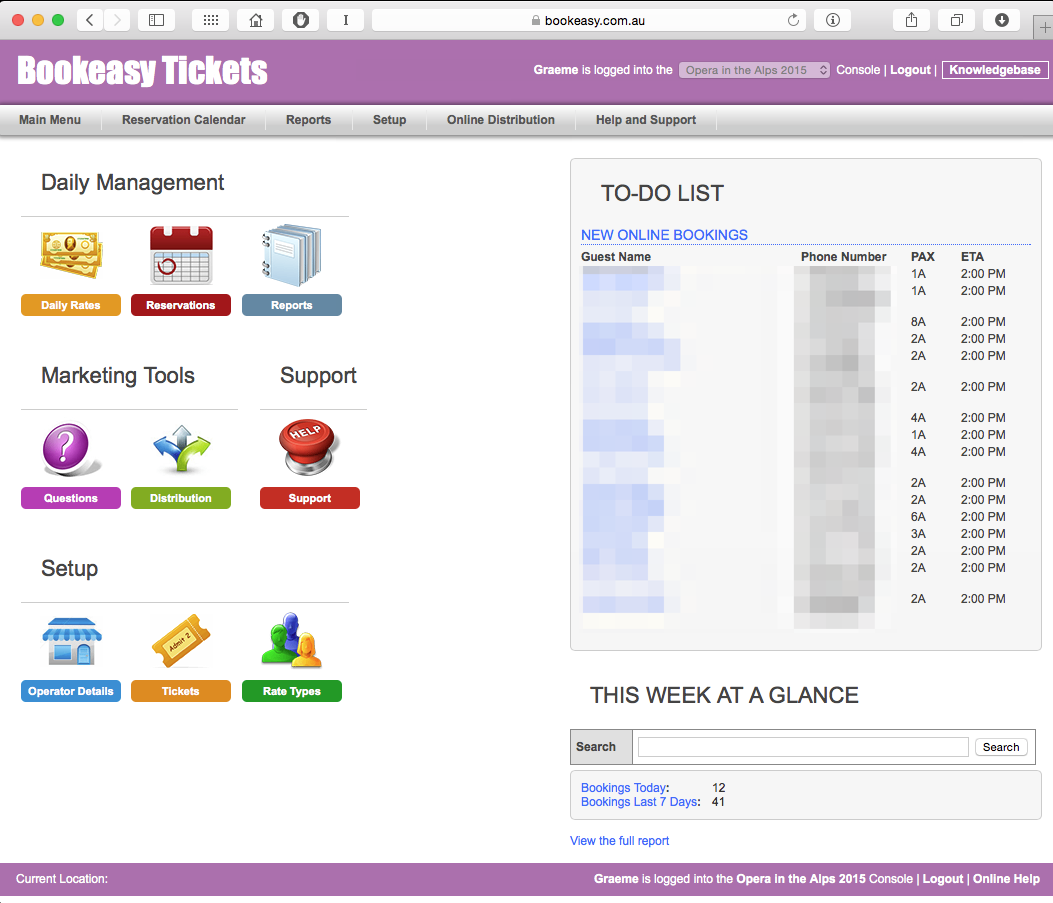The image size is (1053, 903).
Task: Open the Distribution arrows icon
Action: tap(181, 448)
